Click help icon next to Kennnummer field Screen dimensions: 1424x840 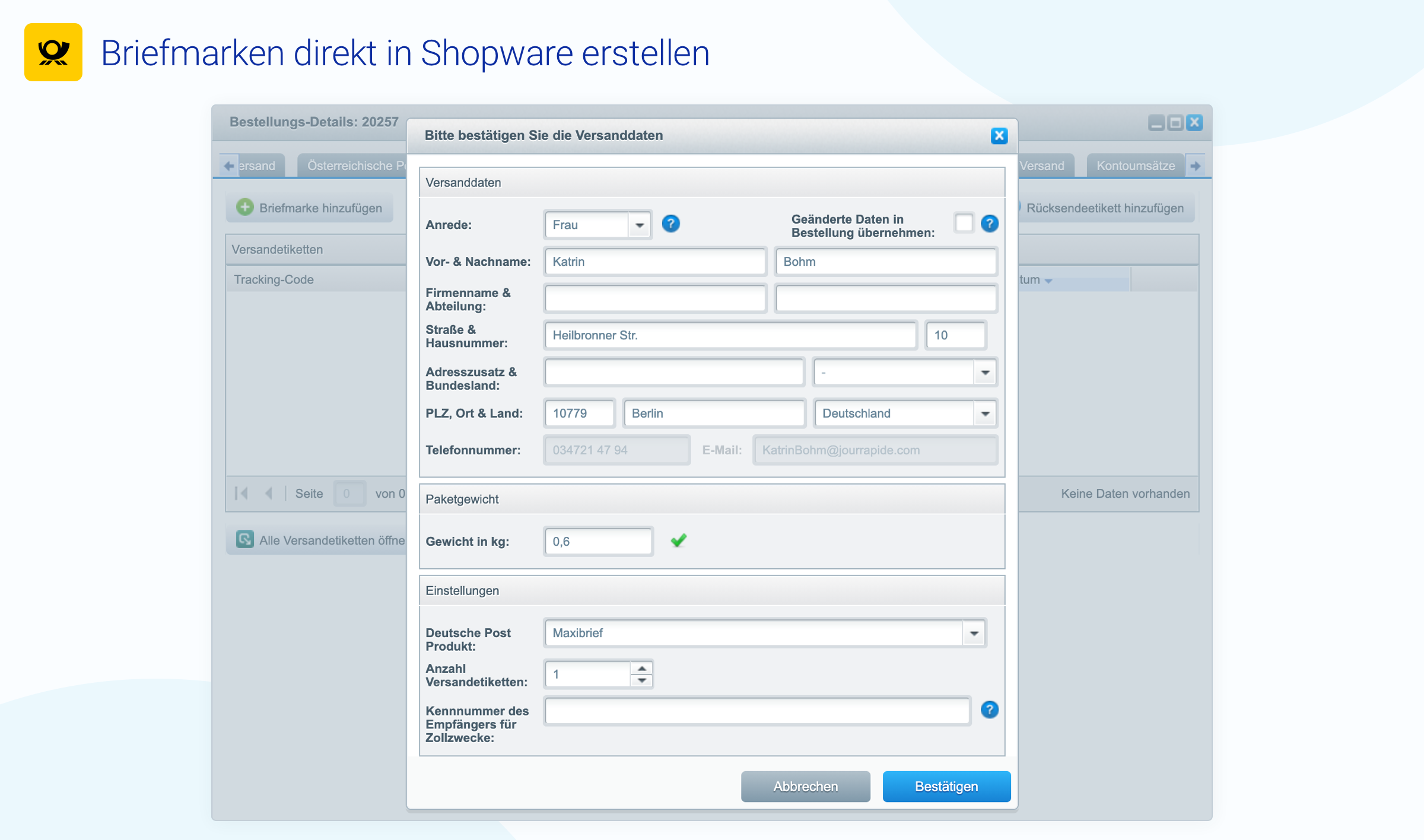point(989,709)
